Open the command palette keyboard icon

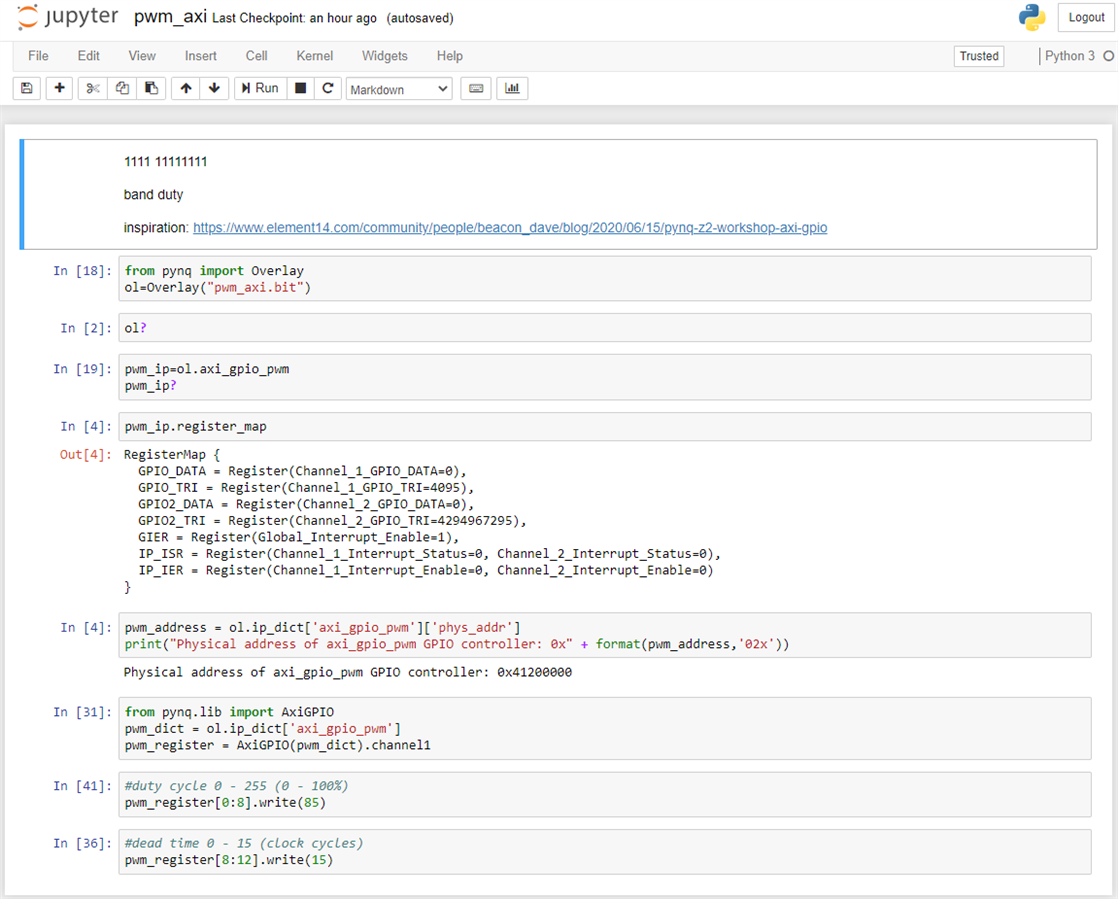(476, 88)
